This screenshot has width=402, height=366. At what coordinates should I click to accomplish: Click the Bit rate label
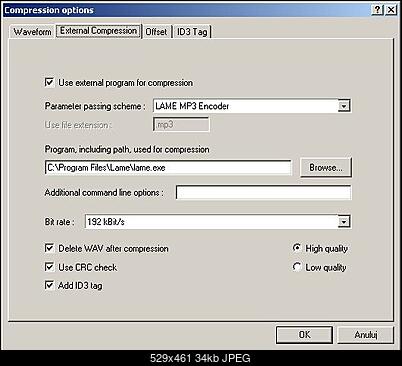pyautogui.click(x=59, y=222)
